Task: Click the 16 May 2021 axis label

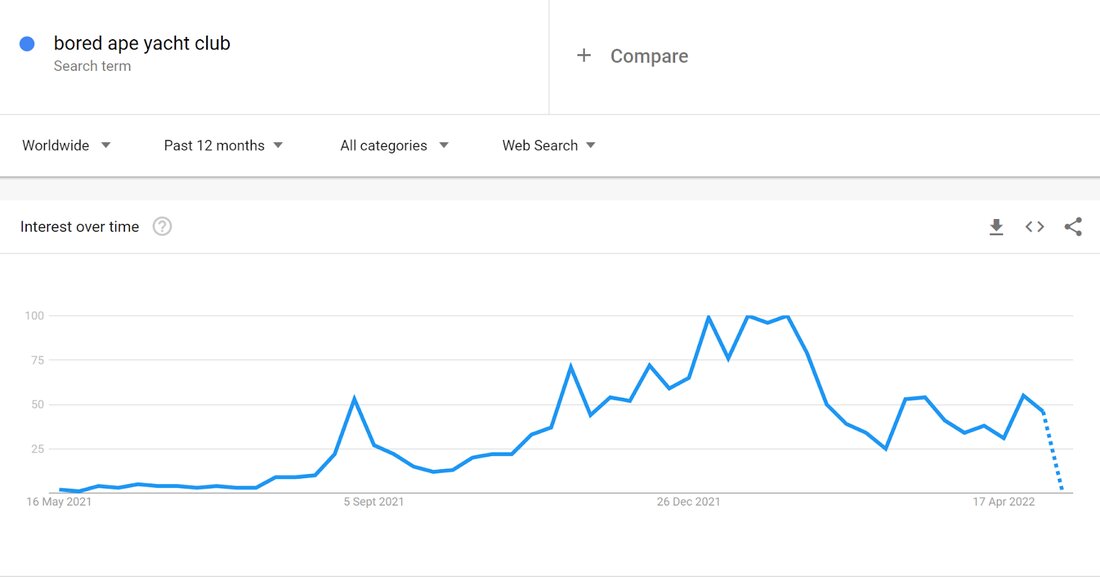Action: pos(59,502)
